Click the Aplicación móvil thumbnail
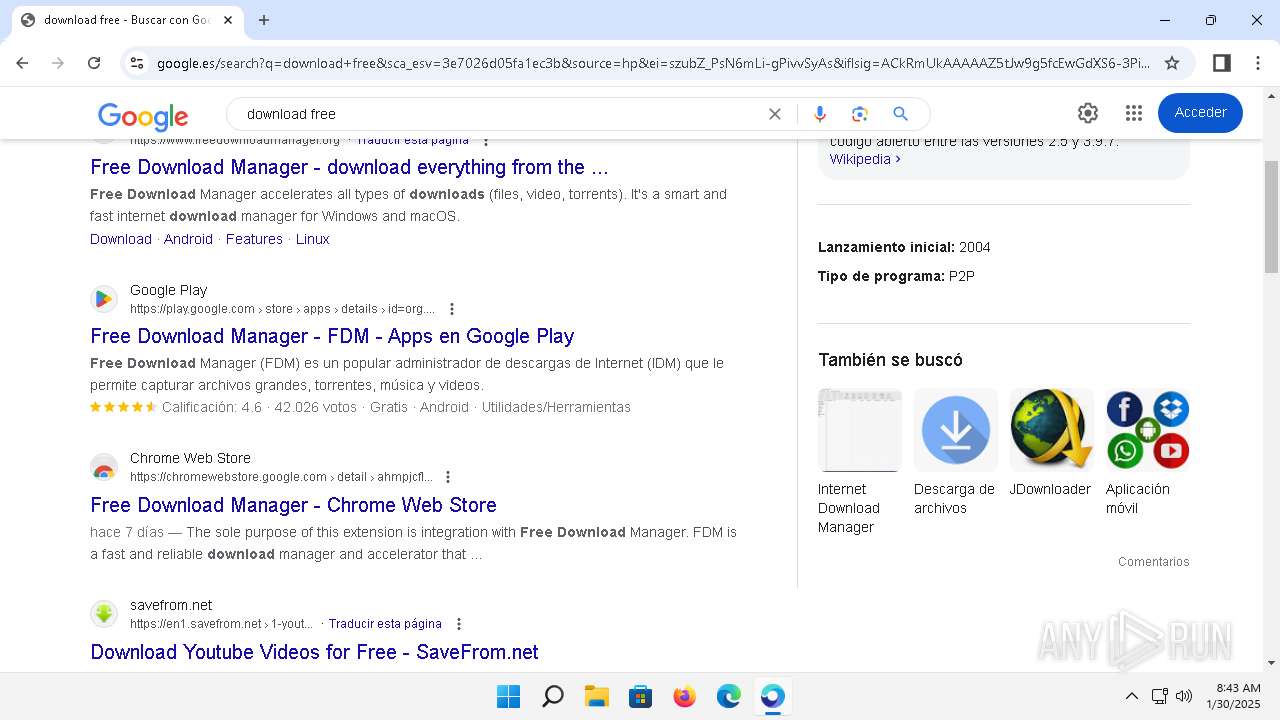 tap(1148, 430)
